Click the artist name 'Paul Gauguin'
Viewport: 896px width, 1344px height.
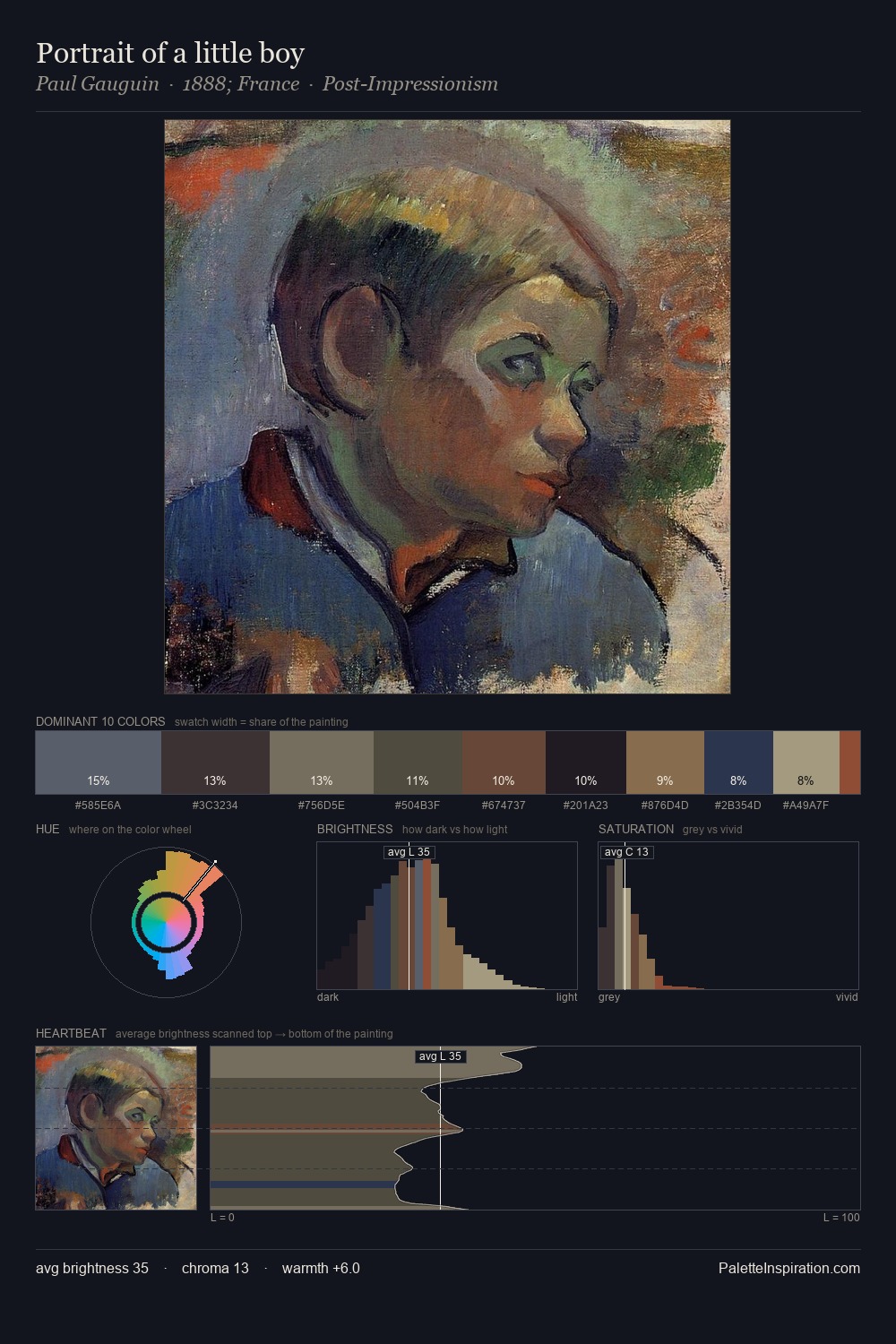pyautogui.click(x=98, y=84)
